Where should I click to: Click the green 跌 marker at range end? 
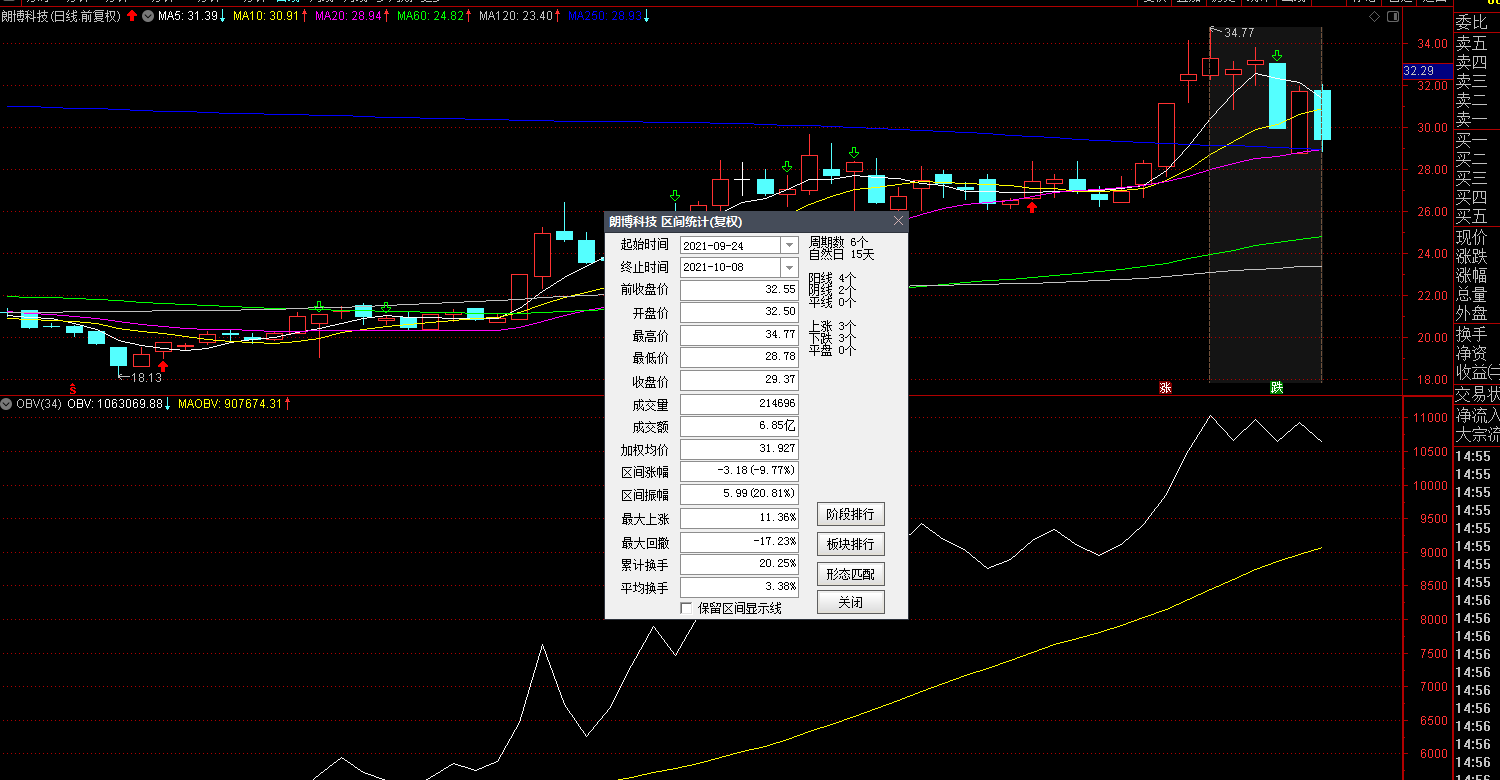click(1276, 387)
